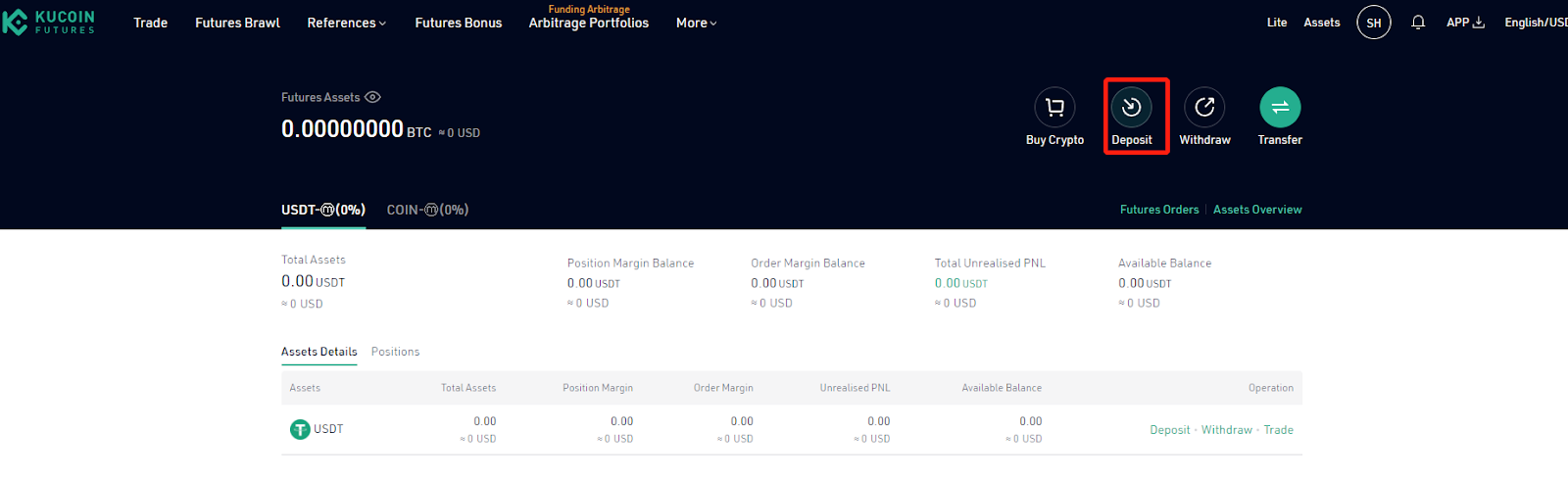Image resolution: width=1568 pixels, height=478 pixels.
Task: Select the Assets Details tab
Action: [x=318, y=352]
